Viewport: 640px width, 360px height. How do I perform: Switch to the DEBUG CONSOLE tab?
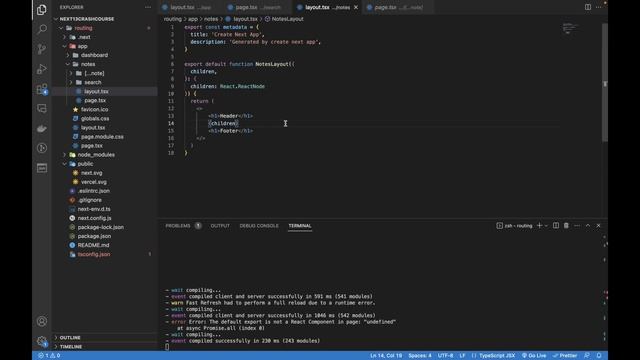coord(259,226)
